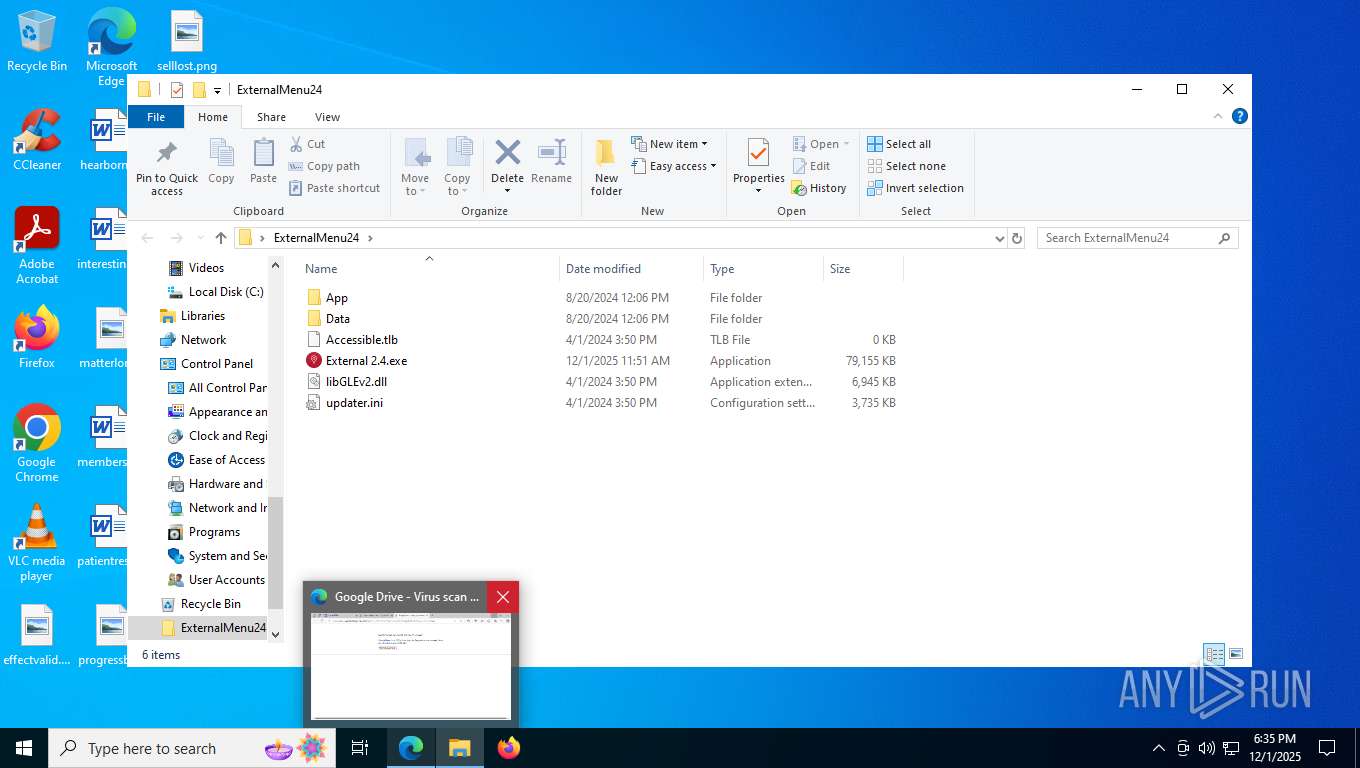Select Control Panel in navigation pane
The width and height of the screenshot is (1360, 768).
point(217,364)
